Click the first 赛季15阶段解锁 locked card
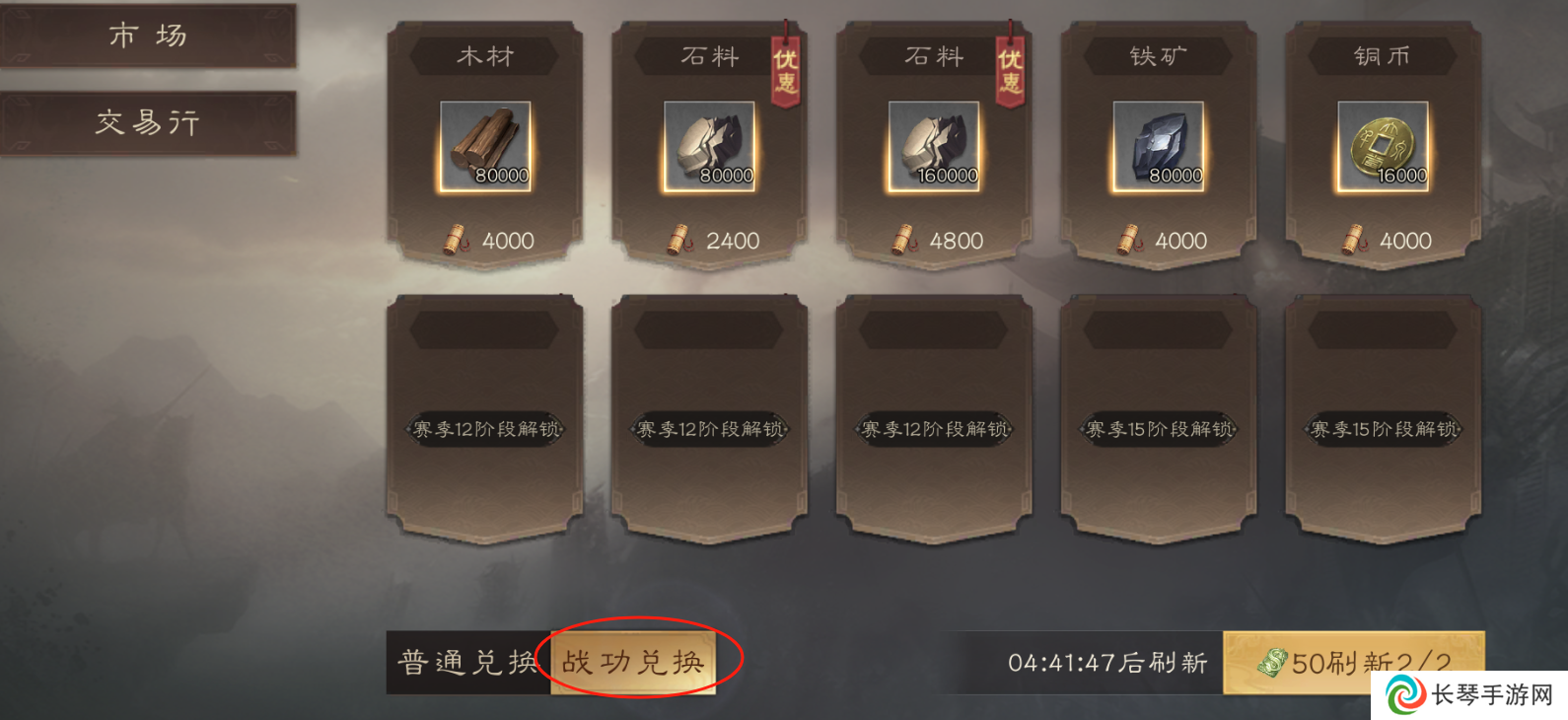1568x720 pixels. pos(1159,419)
